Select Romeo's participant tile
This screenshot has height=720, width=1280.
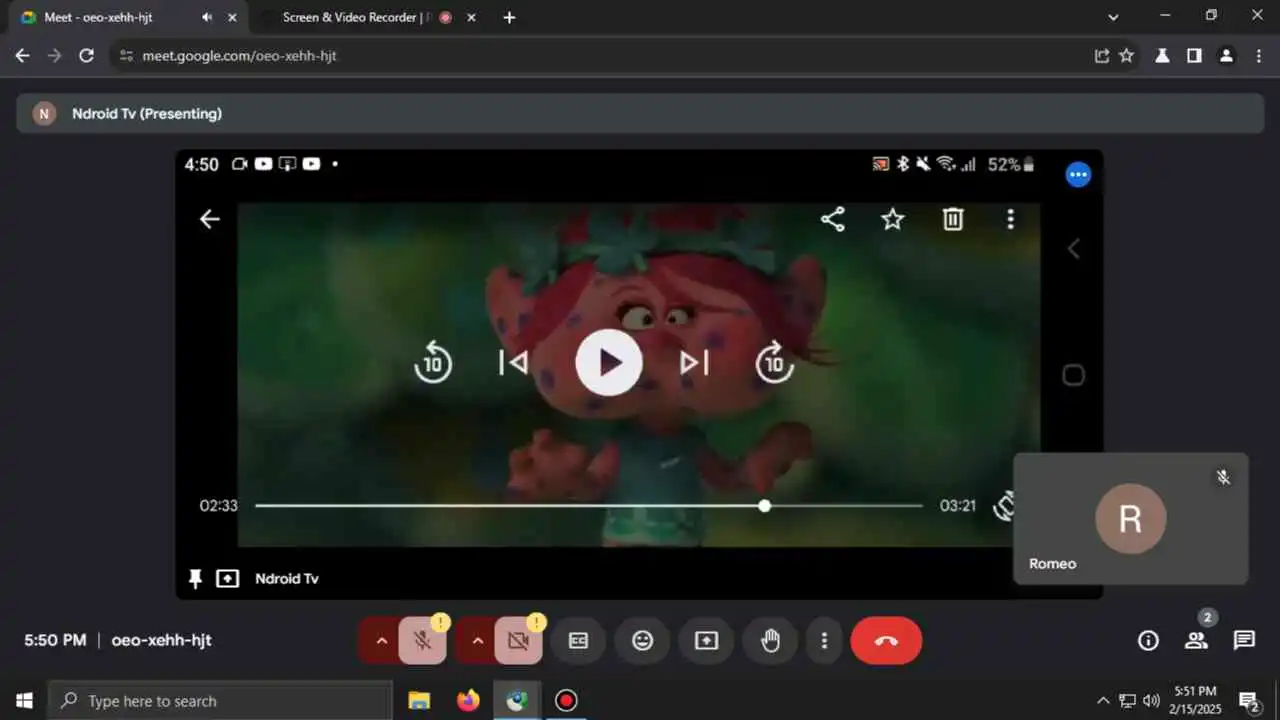(1131, 518)
